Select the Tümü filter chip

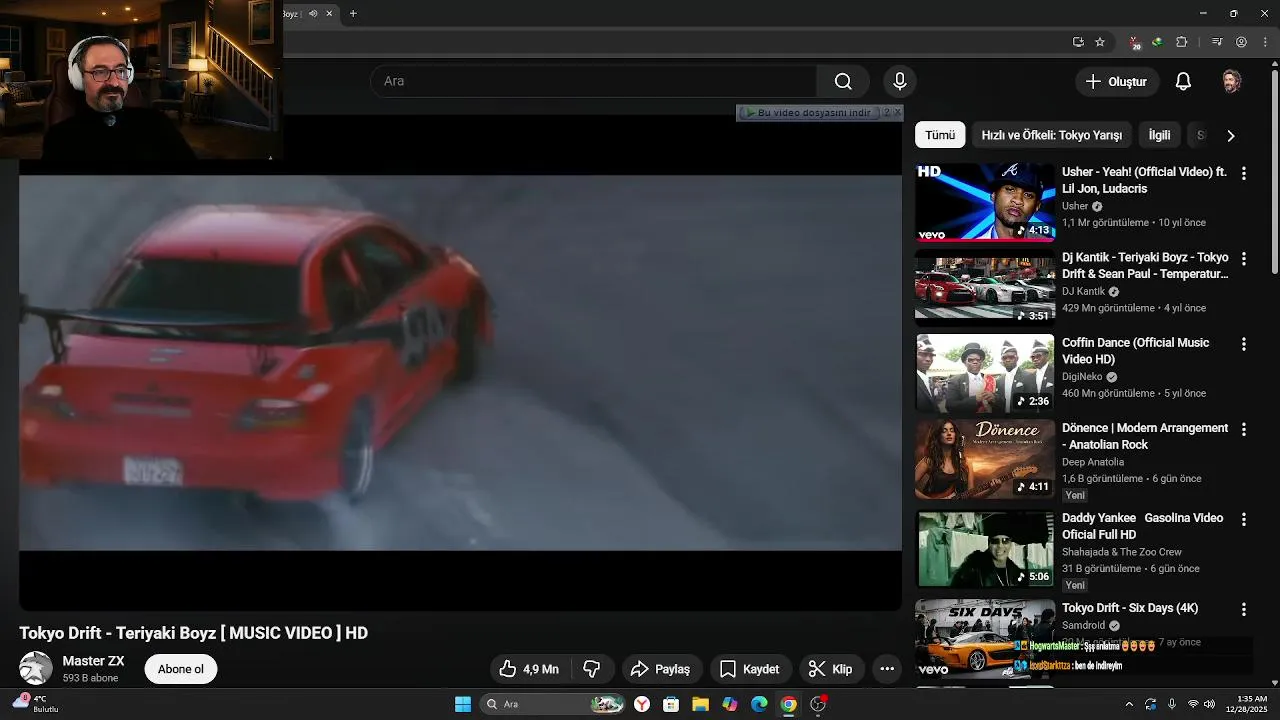pos(940,135)
